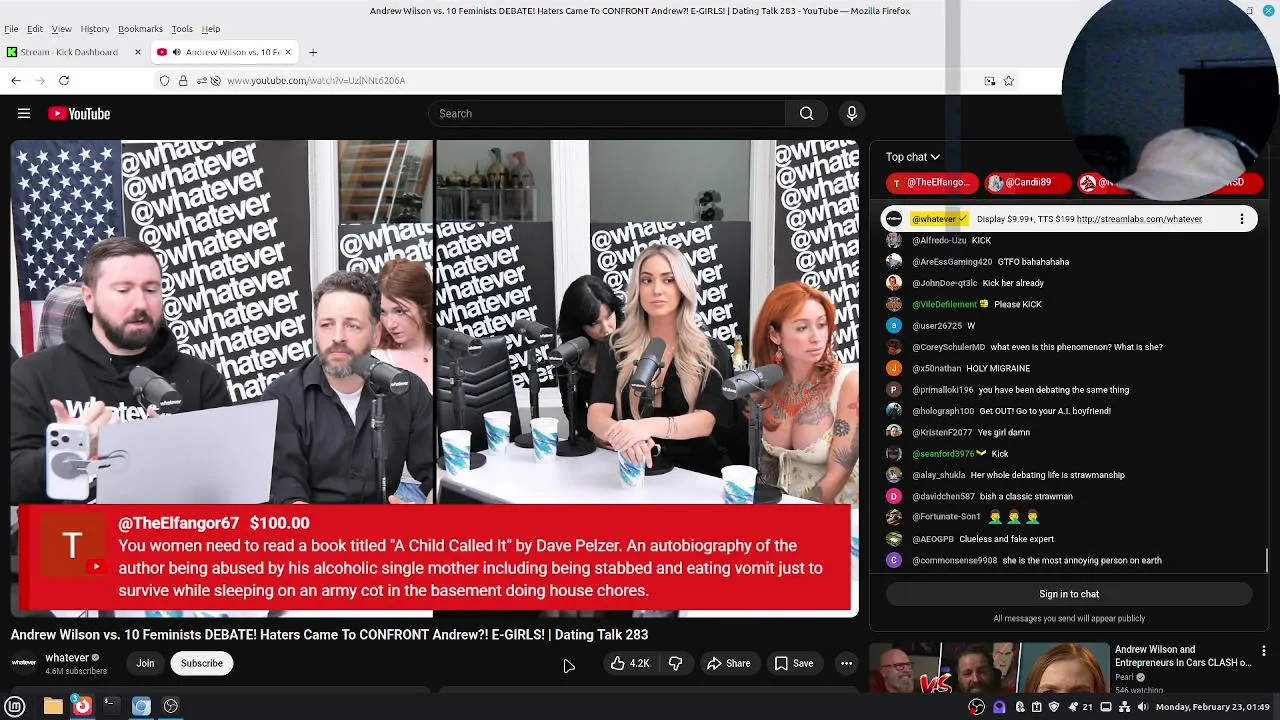This screenshot has height=720, width=1280.
Task: Open recommended video thumbnail with VS graphic
Action: (x=988, y=668)
